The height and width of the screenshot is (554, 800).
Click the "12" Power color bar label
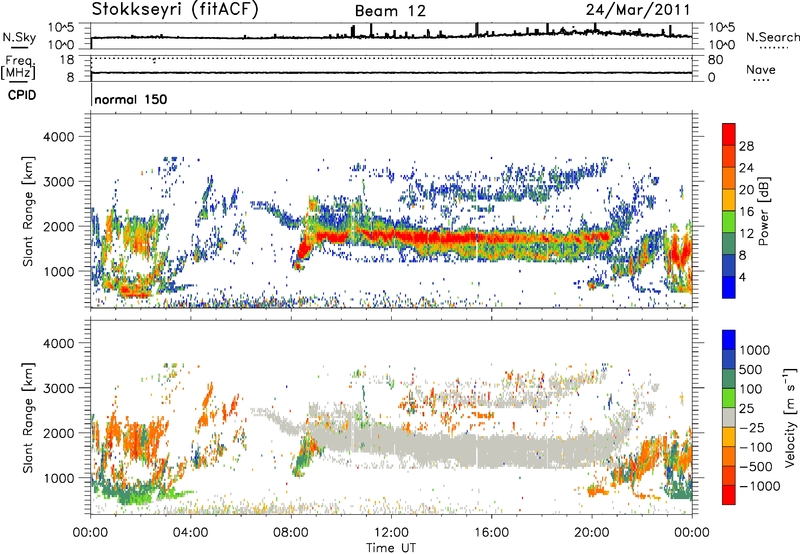746,234
